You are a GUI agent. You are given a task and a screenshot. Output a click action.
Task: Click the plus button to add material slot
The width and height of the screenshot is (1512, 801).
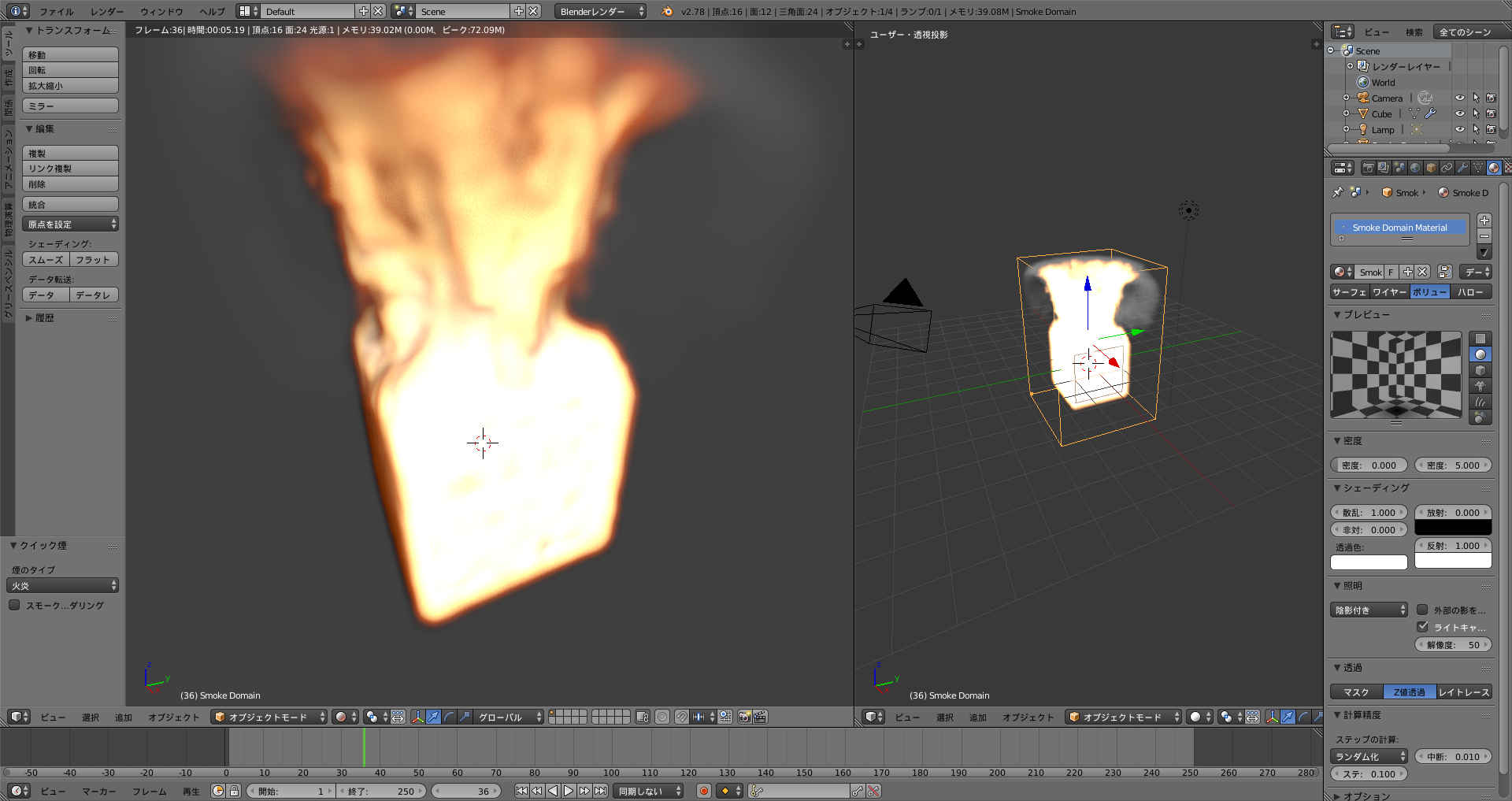point(1484,221)
